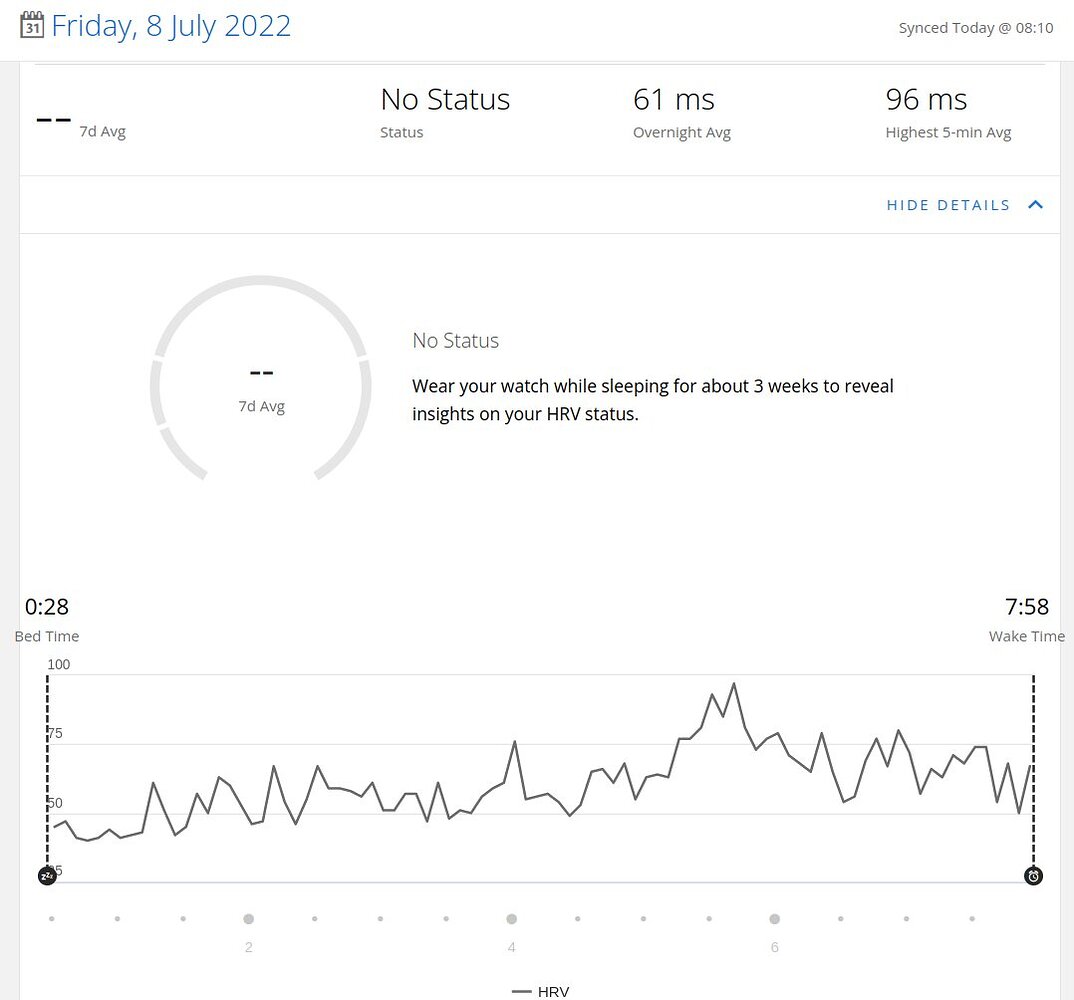Select the alarm clock wake icon on the chart
1074x1000 pixels.
tap(1033, 874)
